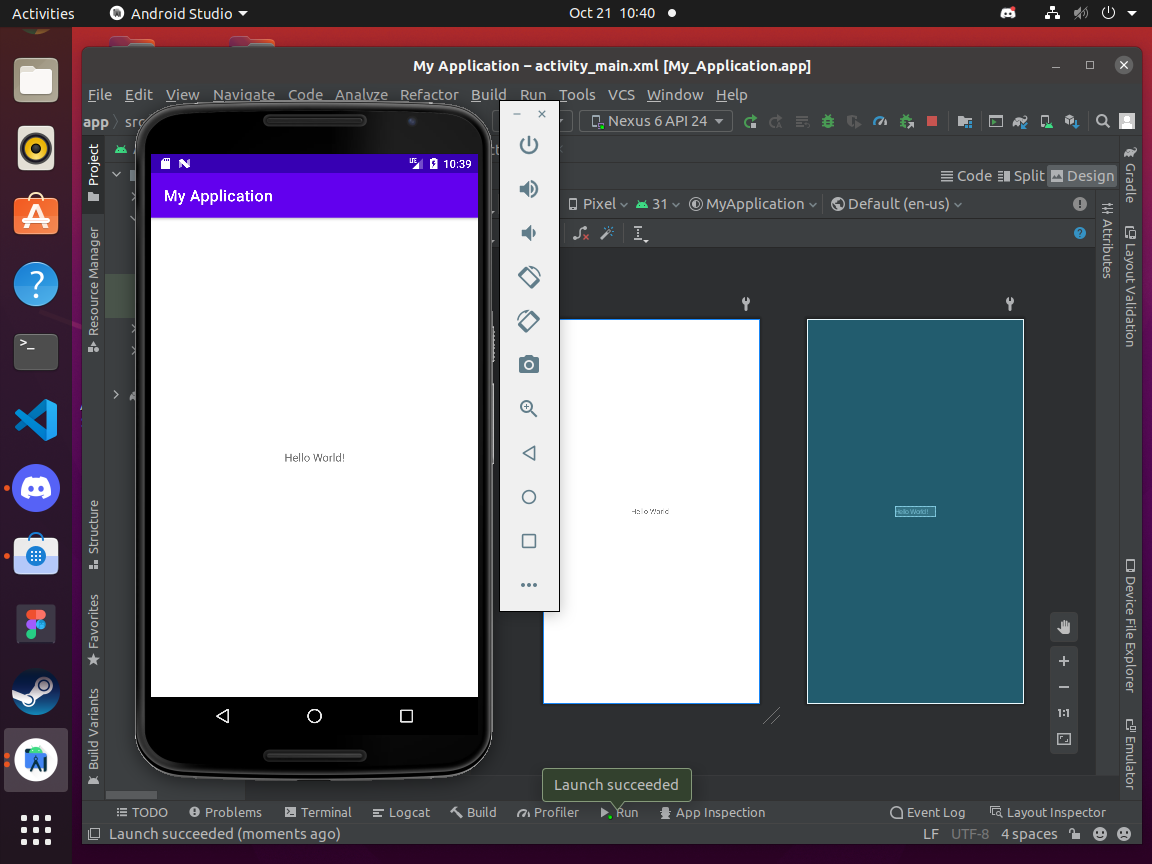Open the Help menu
Viewport: 1152px width, 864px height.
[731, 95]
